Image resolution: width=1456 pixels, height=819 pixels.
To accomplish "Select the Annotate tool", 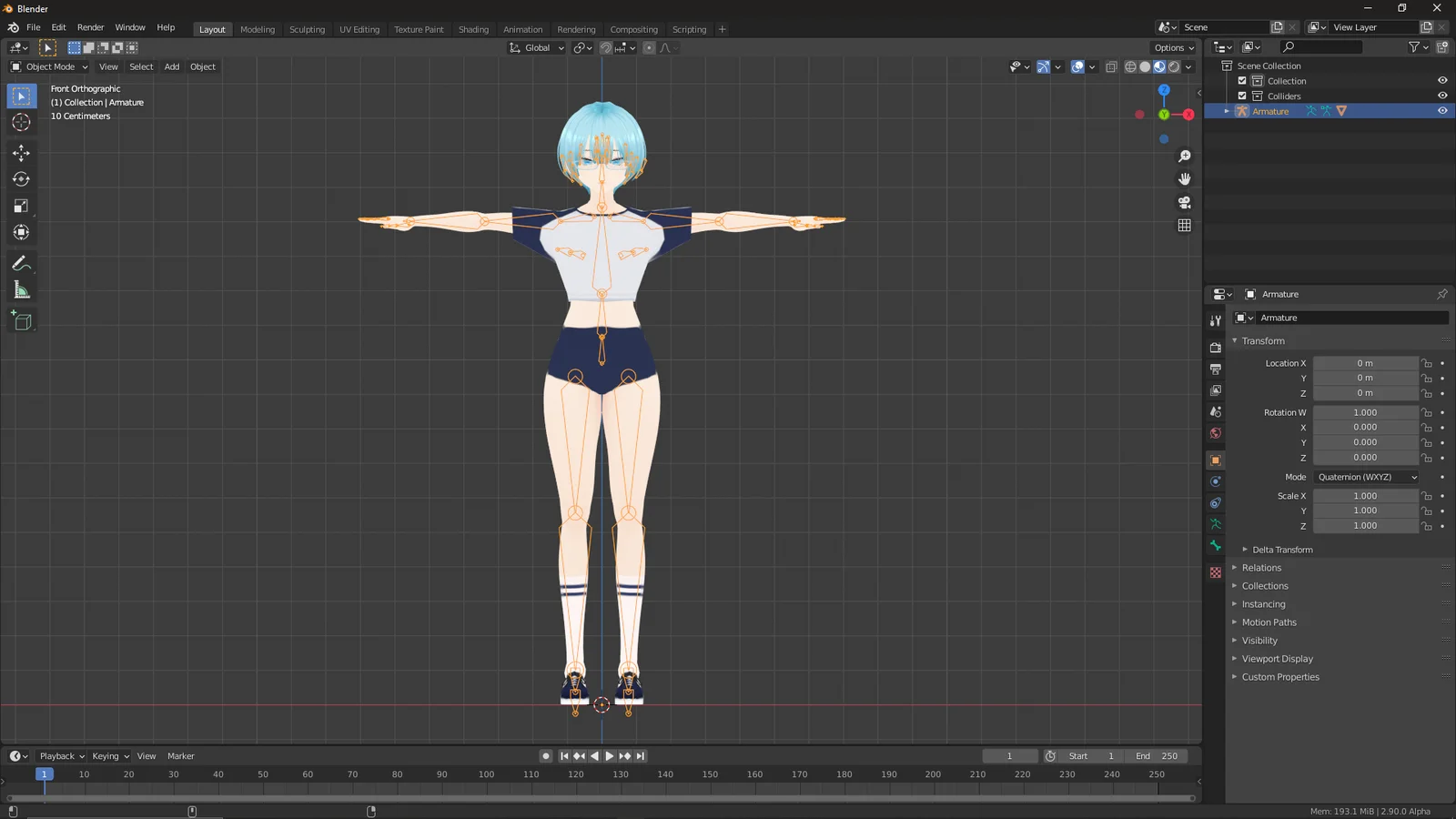I will [x=22, y=264].
